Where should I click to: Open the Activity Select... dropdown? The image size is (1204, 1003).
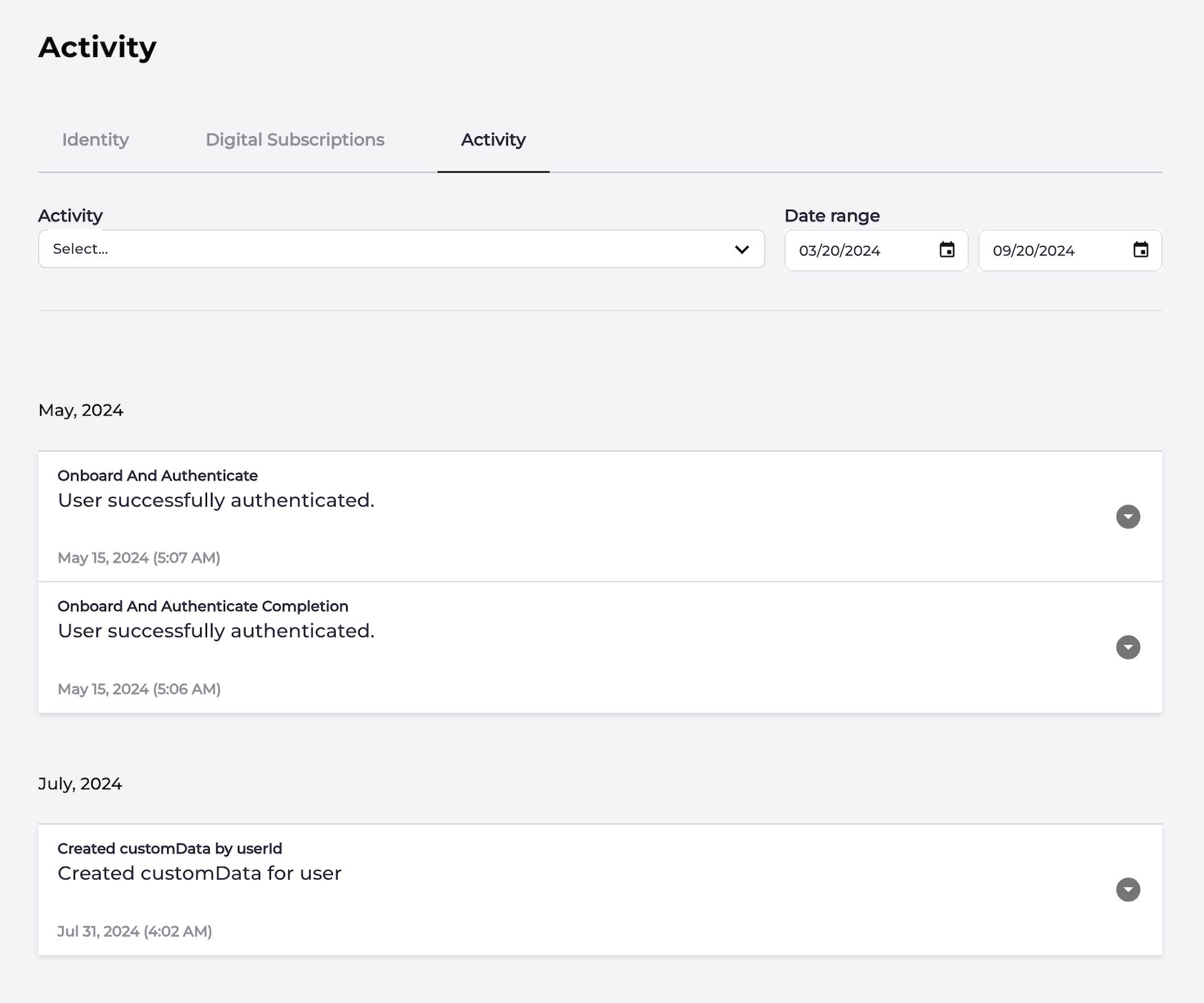click(401, 249)
